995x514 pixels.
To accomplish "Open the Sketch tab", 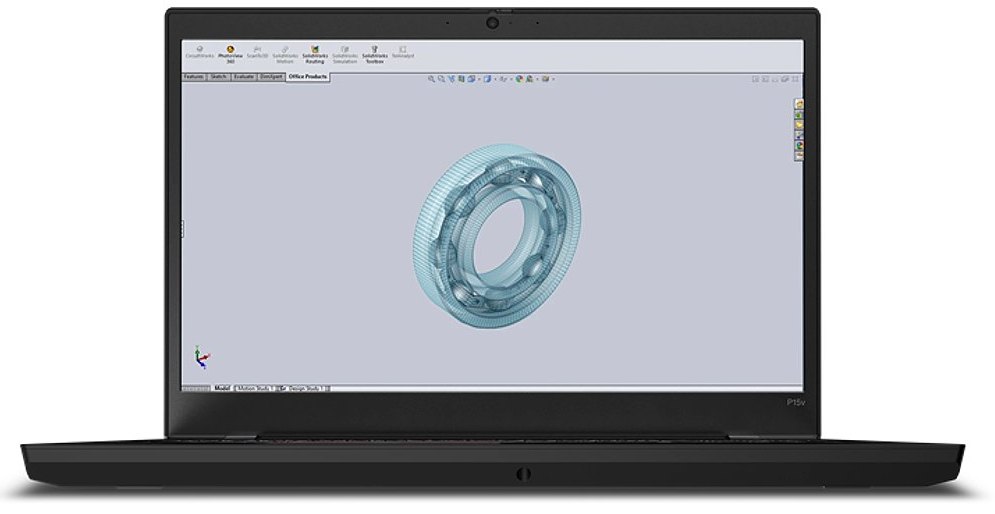I will pos(218,76).
